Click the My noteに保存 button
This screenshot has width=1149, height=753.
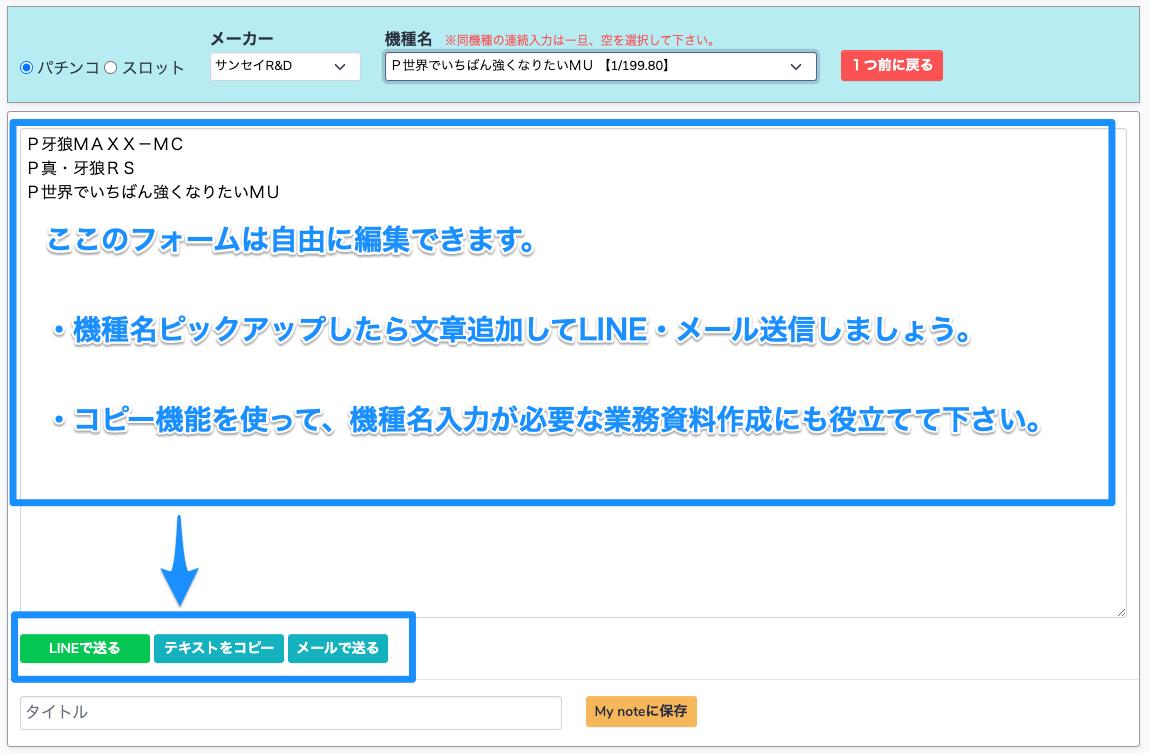[641, 711]
